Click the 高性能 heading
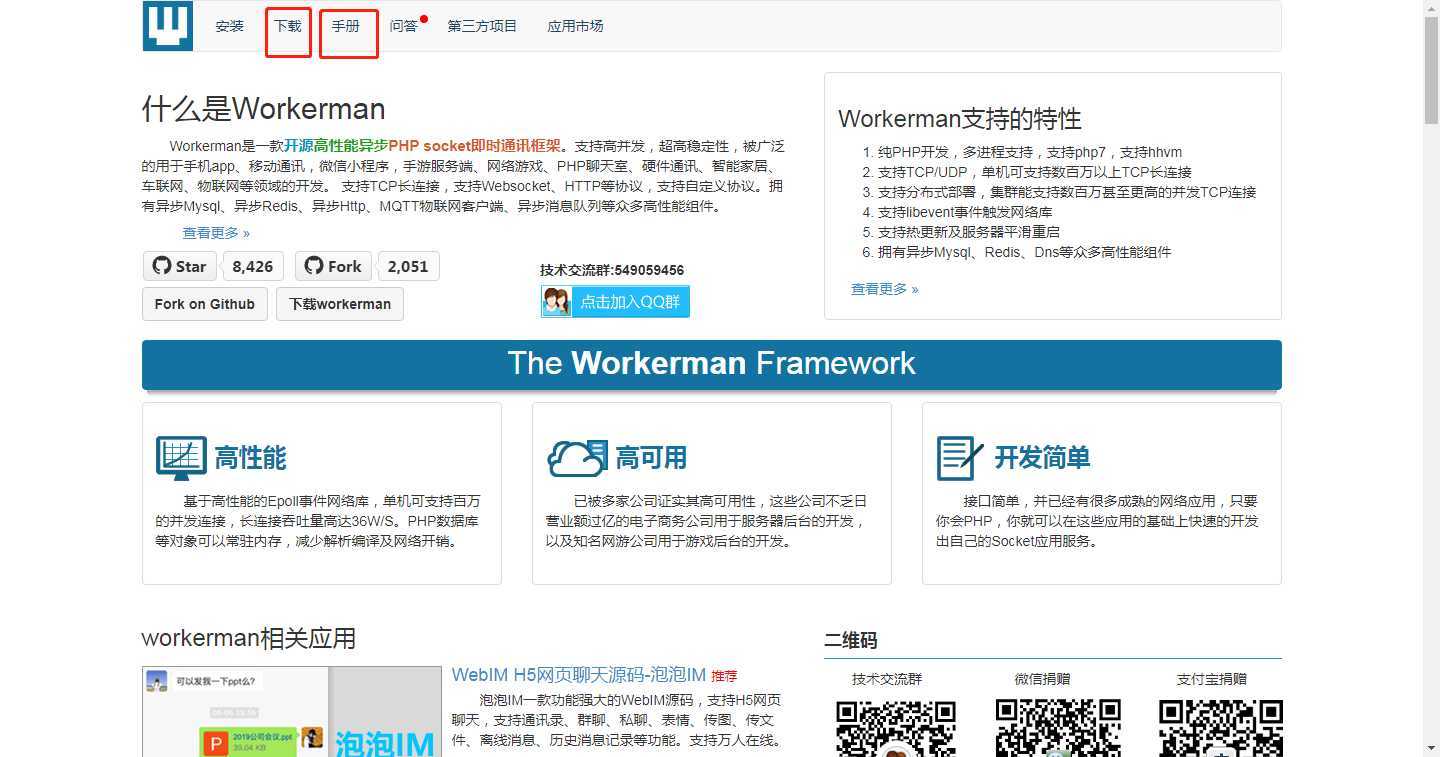The height and width of the screenshot is (757, 1440). pos(250,458)
